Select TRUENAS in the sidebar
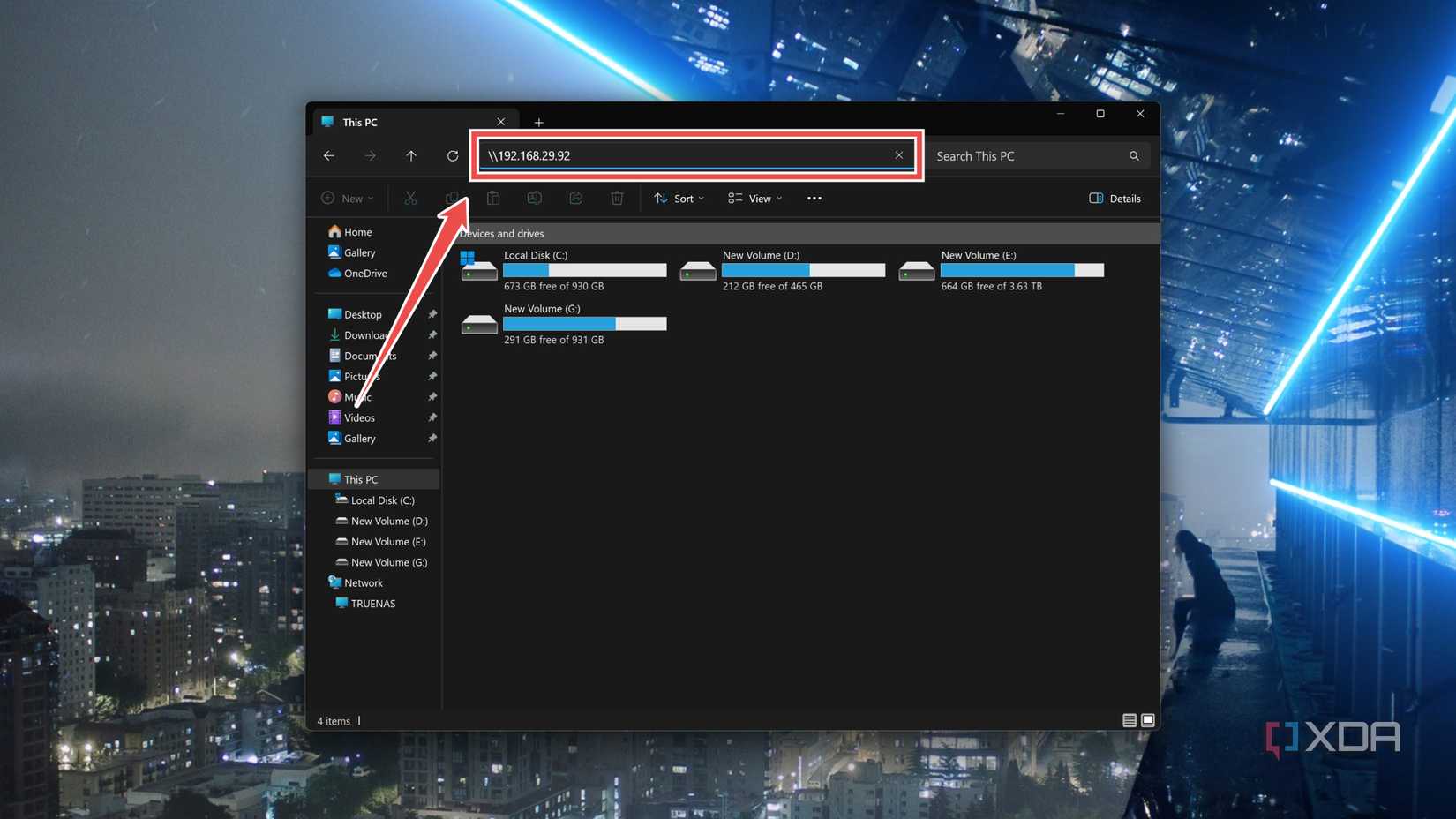The image size is (1456, 819). tap(372, 604)
